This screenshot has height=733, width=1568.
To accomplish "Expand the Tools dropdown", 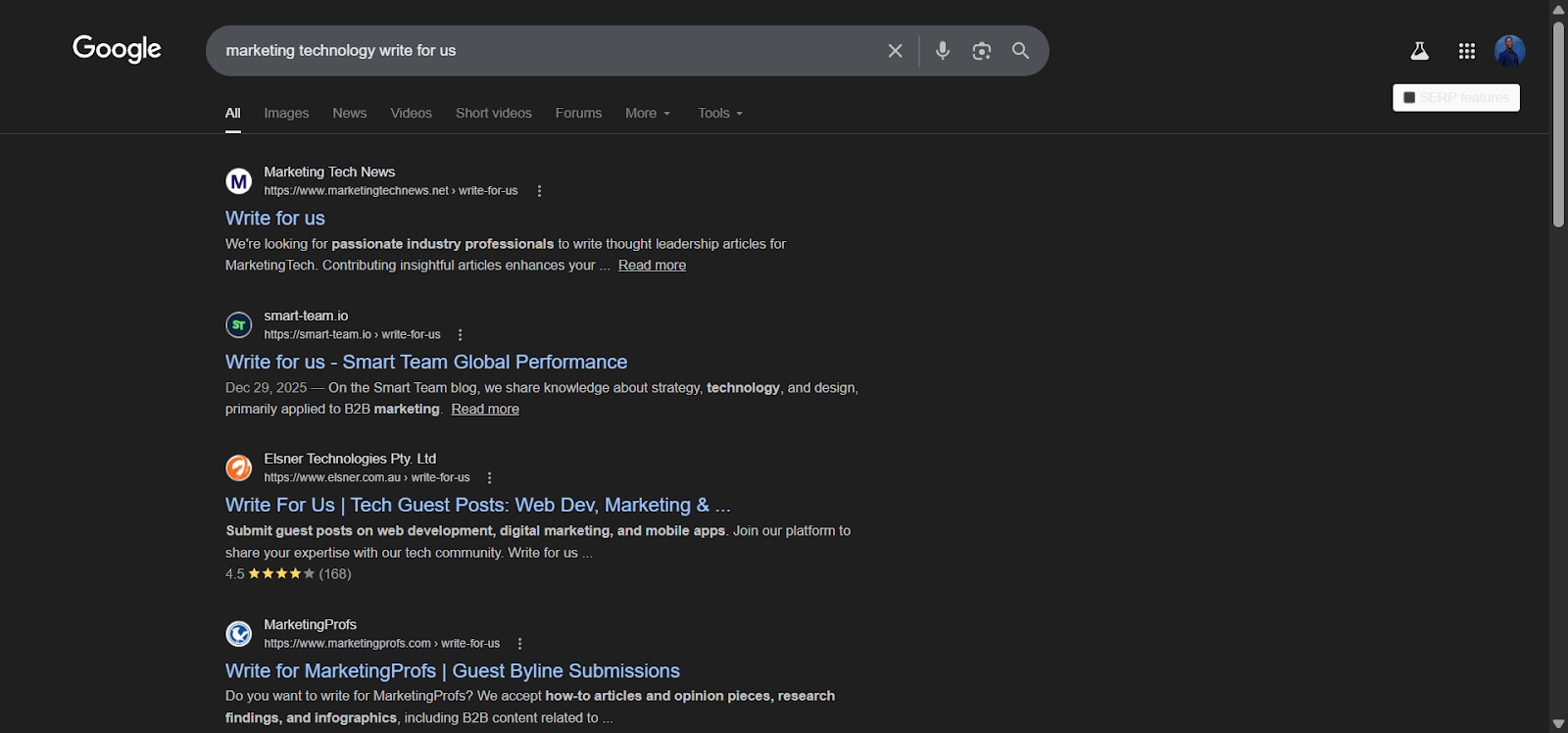I will (720, 113).
